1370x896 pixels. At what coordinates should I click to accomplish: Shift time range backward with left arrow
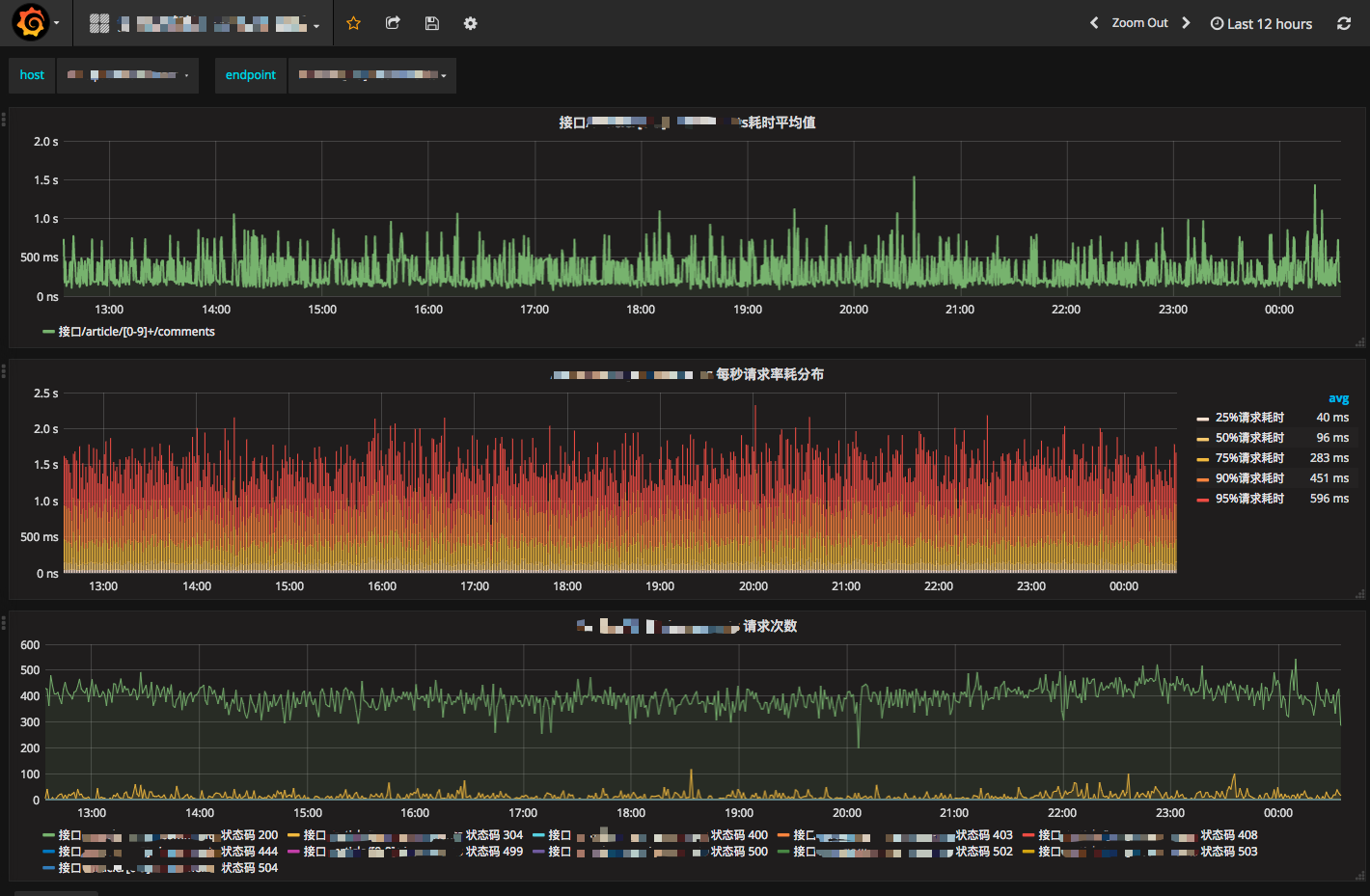click(1094, 23)
